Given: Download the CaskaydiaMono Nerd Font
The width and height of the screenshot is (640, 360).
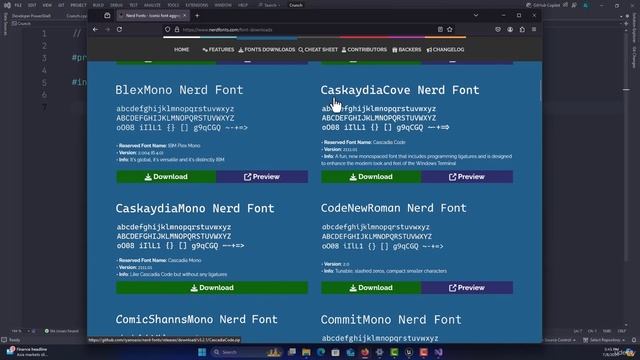Looking at the screenshot, I should tap(212, 288).
